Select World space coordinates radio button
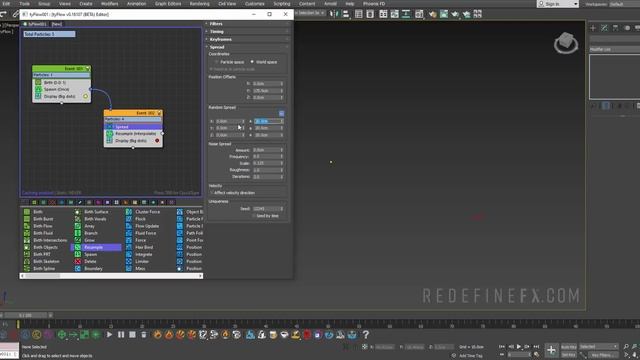 point(252,62)
